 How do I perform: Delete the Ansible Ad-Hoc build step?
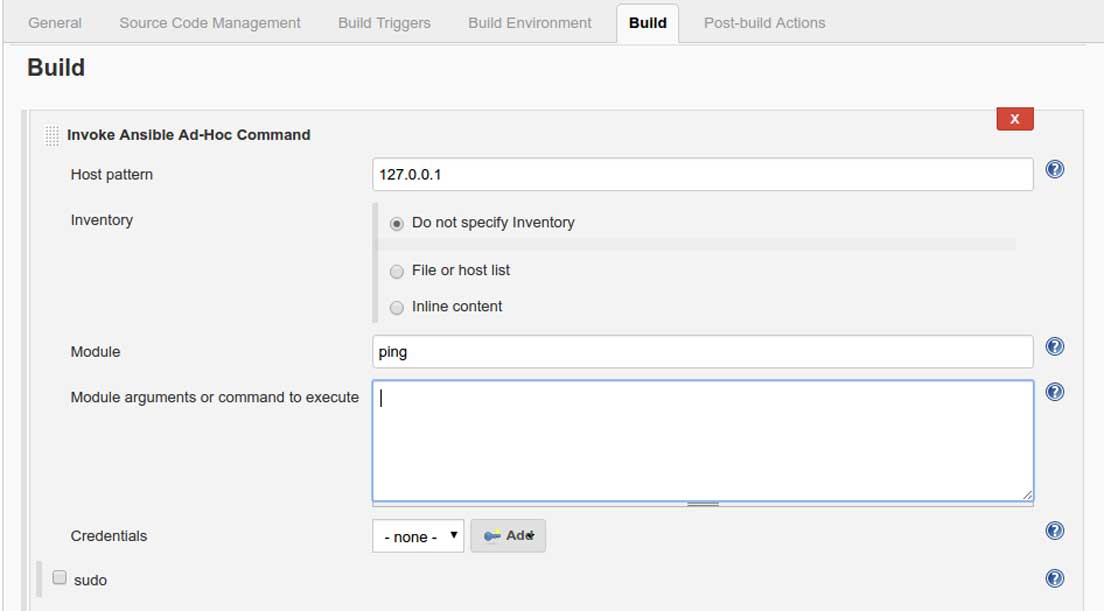coord(1014,119)
